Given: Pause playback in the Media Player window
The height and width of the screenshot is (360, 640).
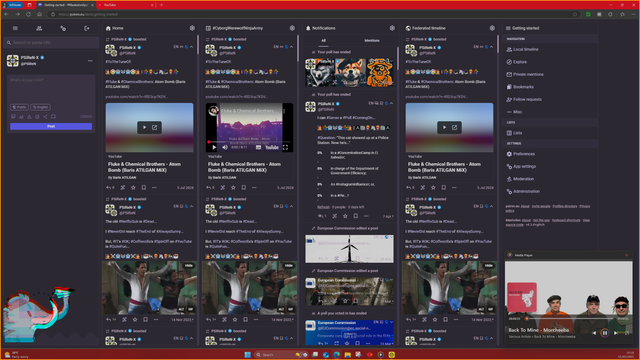Looking at the screenshot, I should pos(604,333).
